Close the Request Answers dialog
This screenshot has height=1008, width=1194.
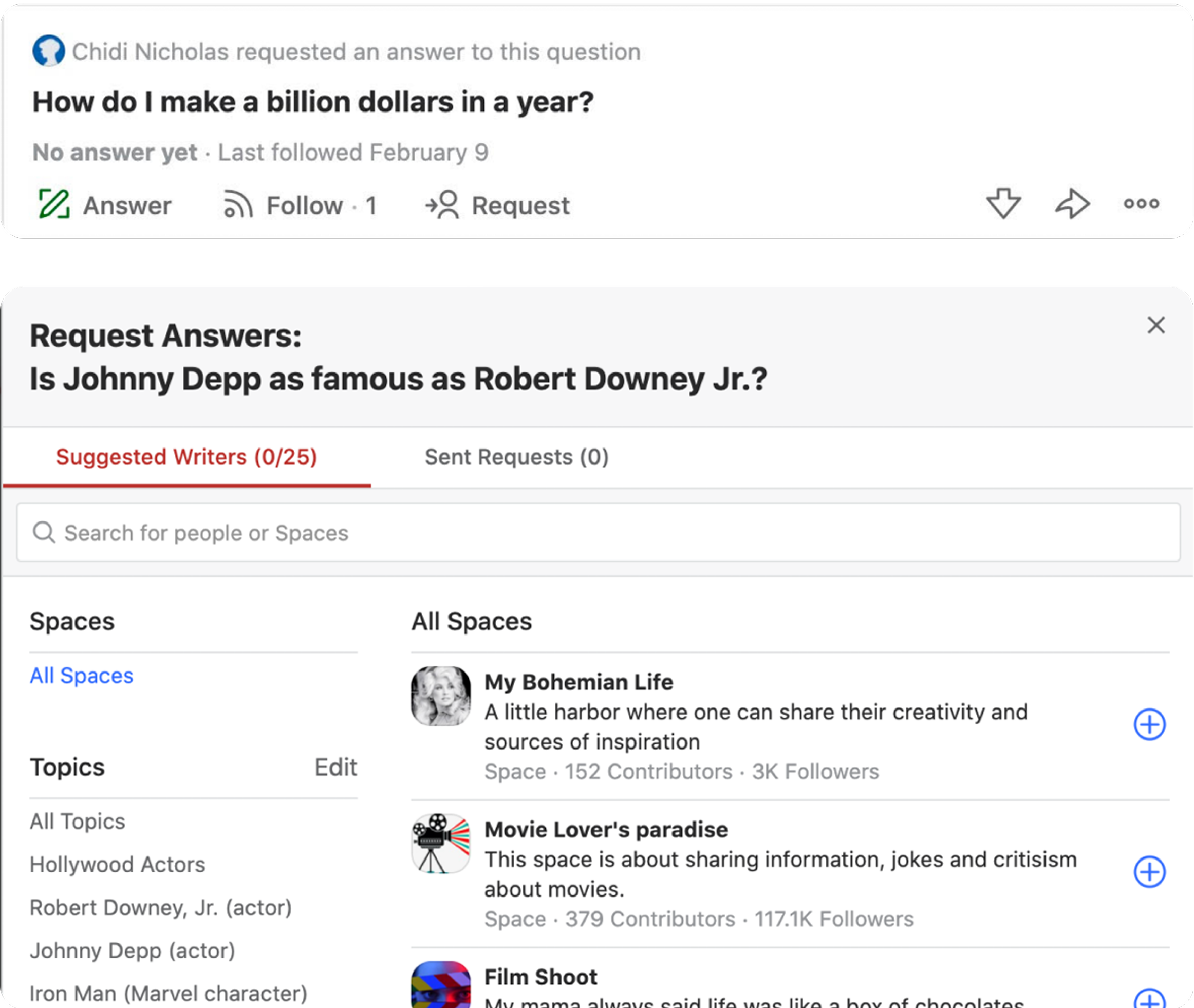pyautogui.click(x=1155, y=325)
